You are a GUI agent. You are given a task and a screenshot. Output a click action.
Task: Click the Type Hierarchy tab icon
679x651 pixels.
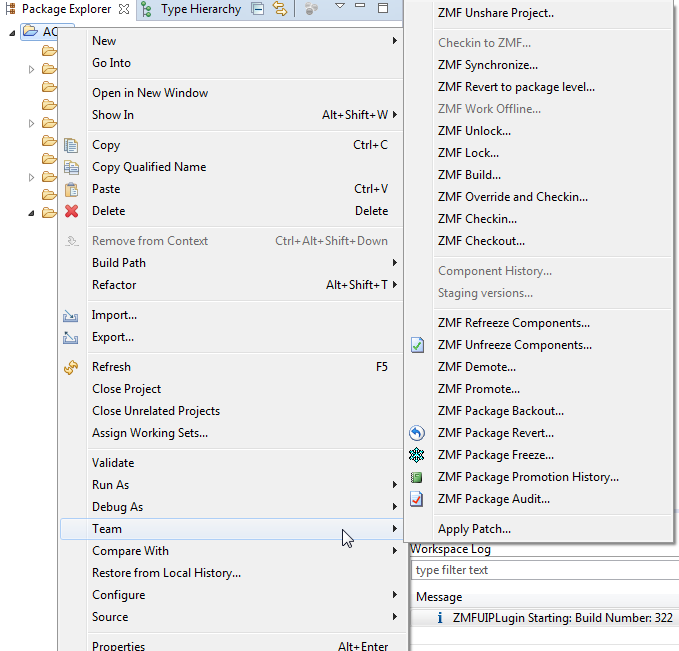pos(147,9)
